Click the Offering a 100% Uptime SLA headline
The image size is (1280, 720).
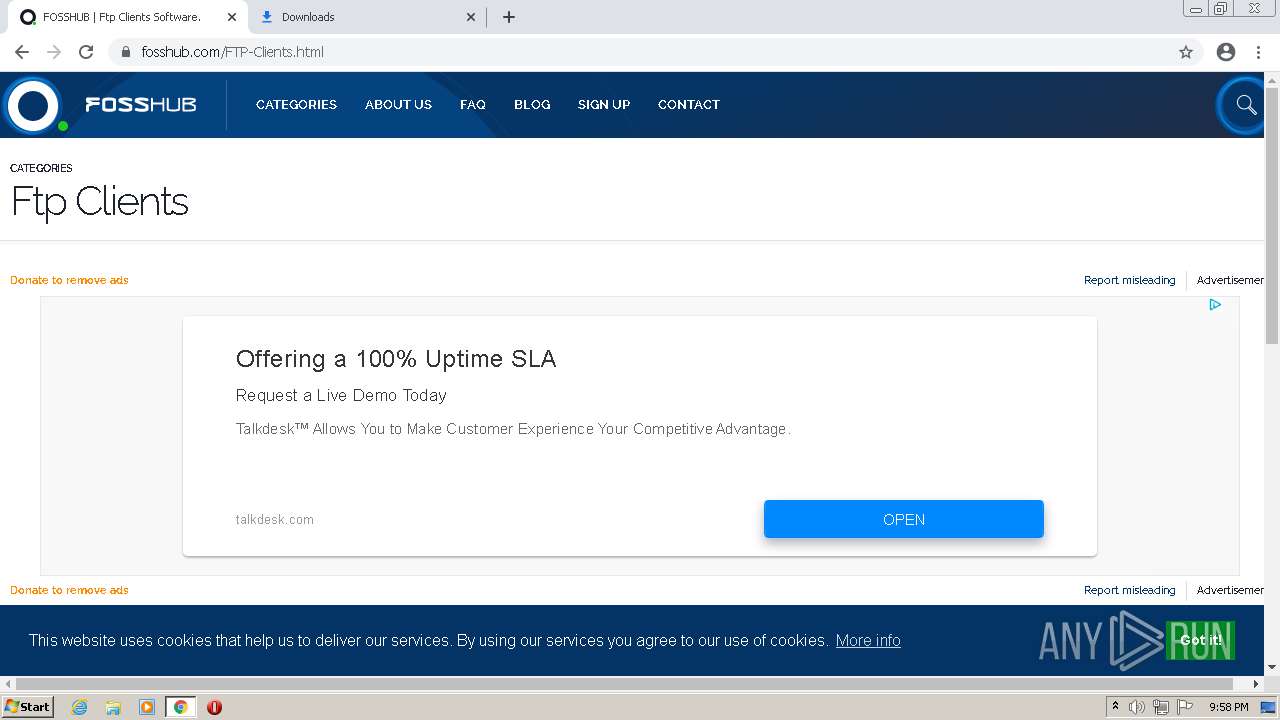tap(396, 359)
